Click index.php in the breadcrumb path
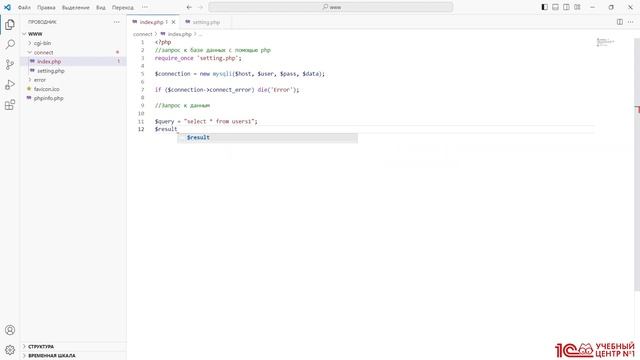Image resolution: width=640 pixels, height=360 pixels. click(180, 34)
